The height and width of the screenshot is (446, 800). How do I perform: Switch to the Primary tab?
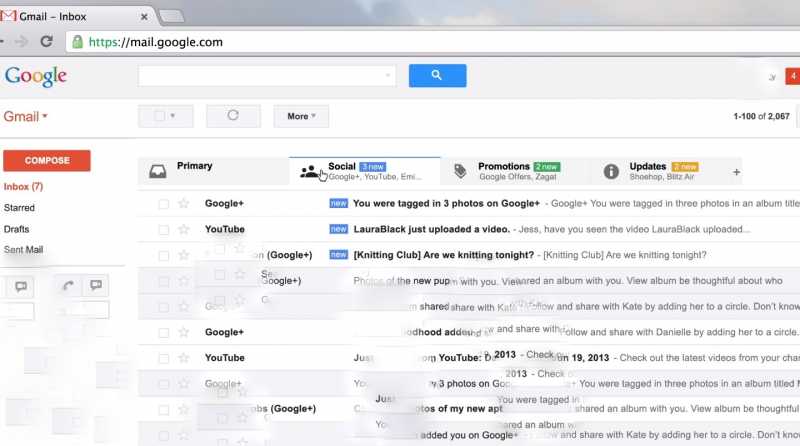point(213,171)
